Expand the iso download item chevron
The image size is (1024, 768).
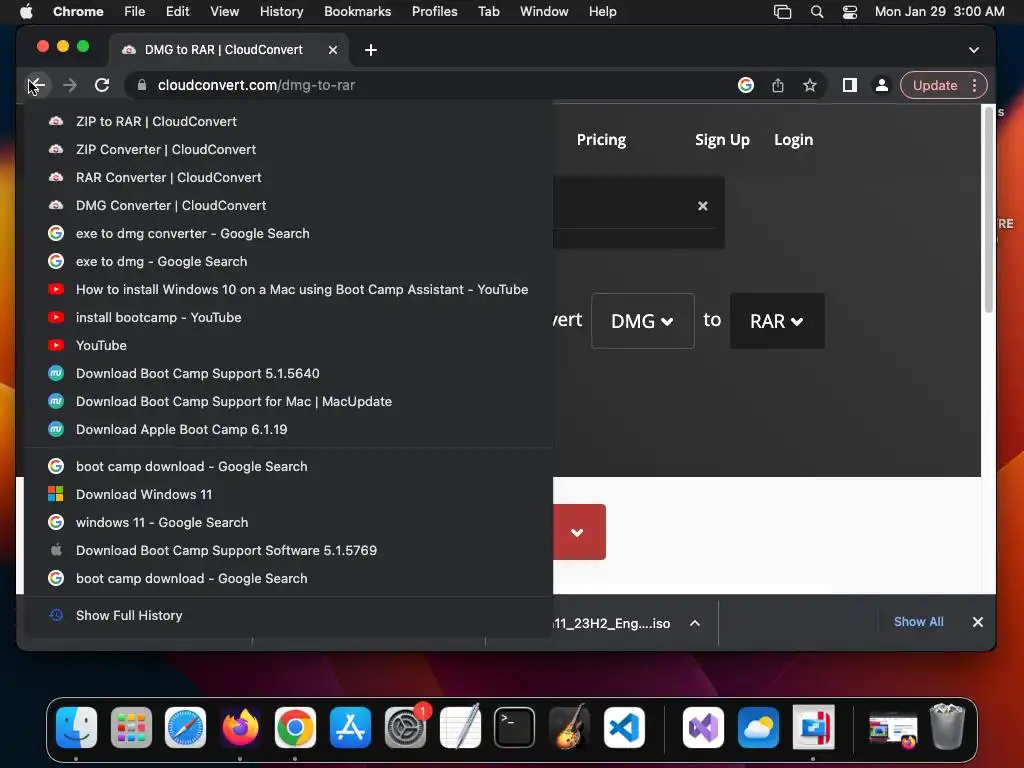(695, 623)
